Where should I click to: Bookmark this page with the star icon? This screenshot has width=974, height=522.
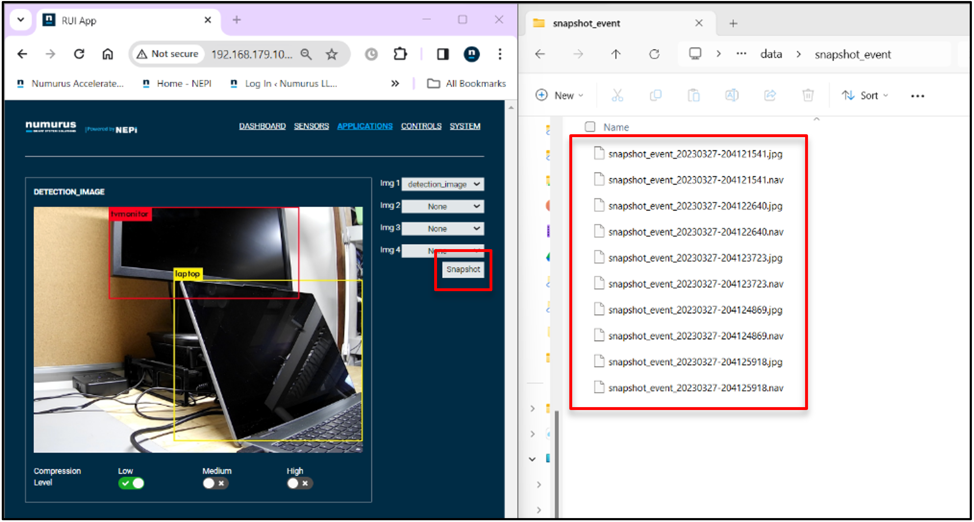coord(332,54)
